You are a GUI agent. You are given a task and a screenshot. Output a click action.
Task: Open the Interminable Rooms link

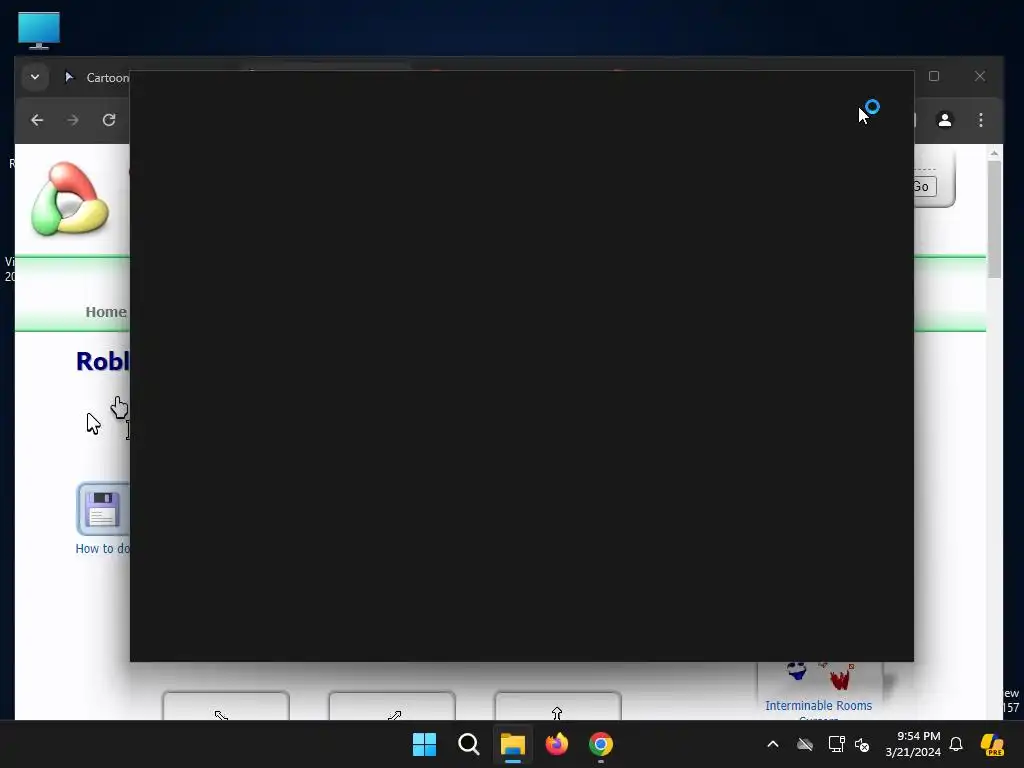(818, 705)
